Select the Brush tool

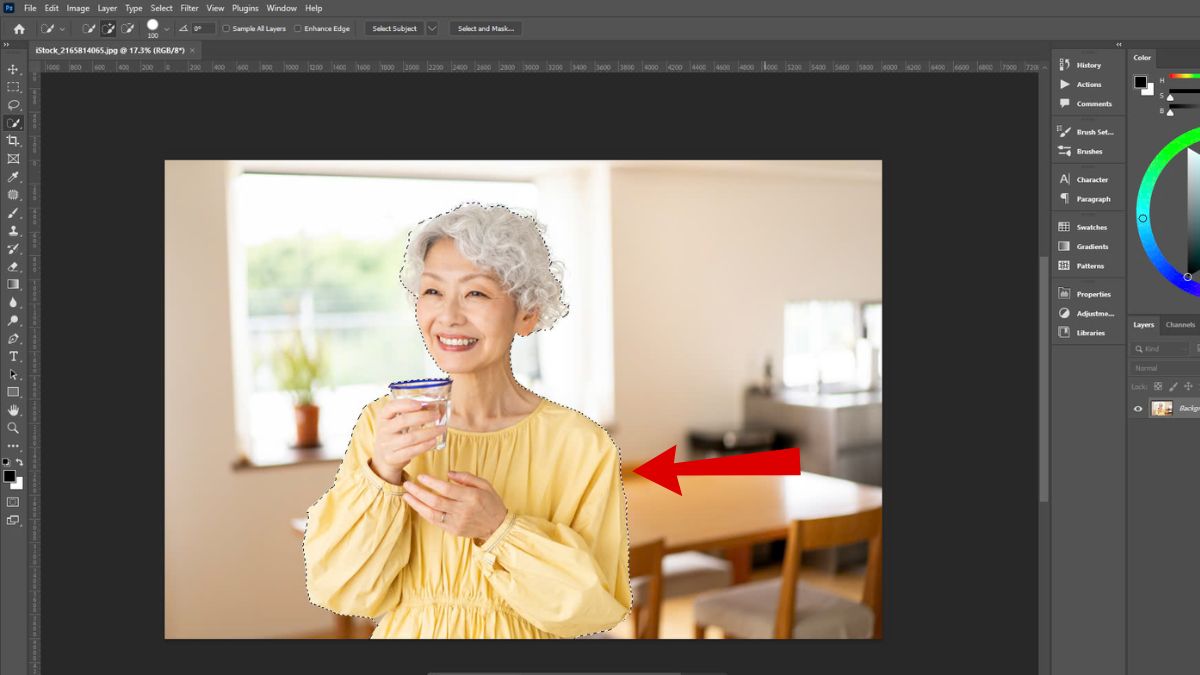13,213
